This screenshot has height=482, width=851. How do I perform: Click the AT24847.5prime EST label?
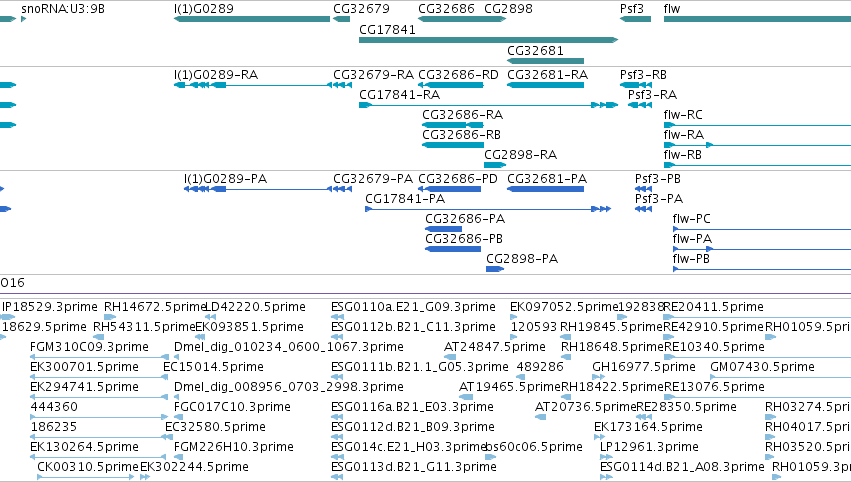click(494, 347)
